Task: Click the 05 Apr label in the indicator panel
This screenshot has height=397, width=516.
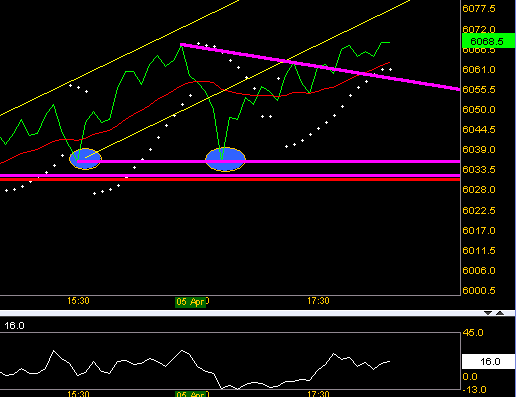Action: pyautogui.click(x=190, y=394)
